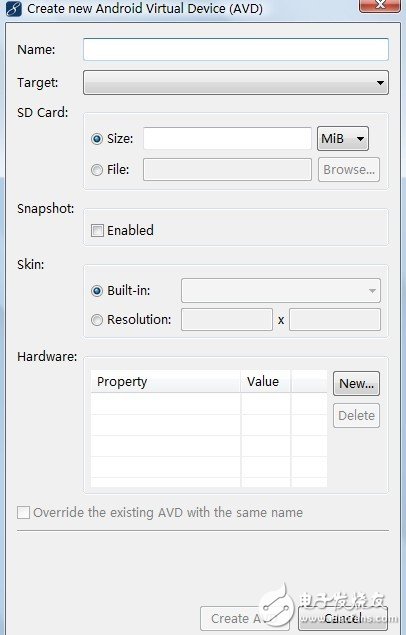The width and height of the screenshot is (406, 635).
Task: Close the Create new AVD dialog
Action: 379,5
